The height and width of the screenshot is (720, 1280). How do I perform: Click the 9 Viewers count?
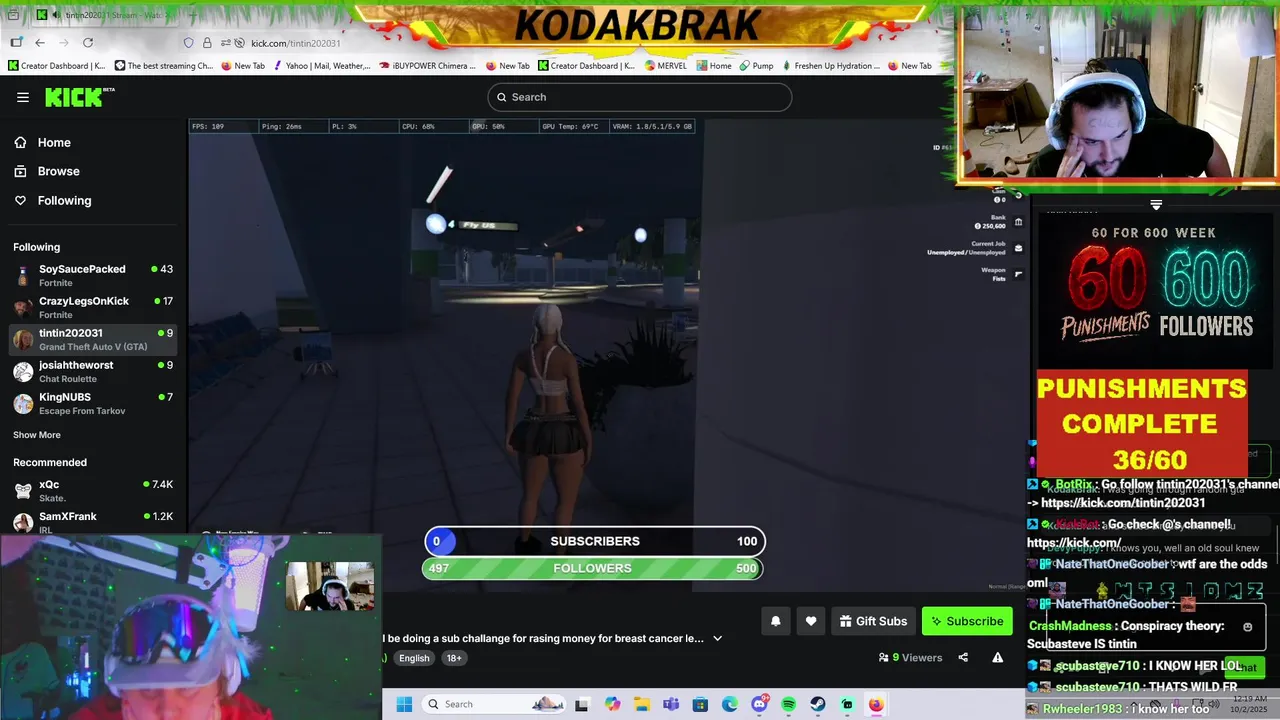910,658
